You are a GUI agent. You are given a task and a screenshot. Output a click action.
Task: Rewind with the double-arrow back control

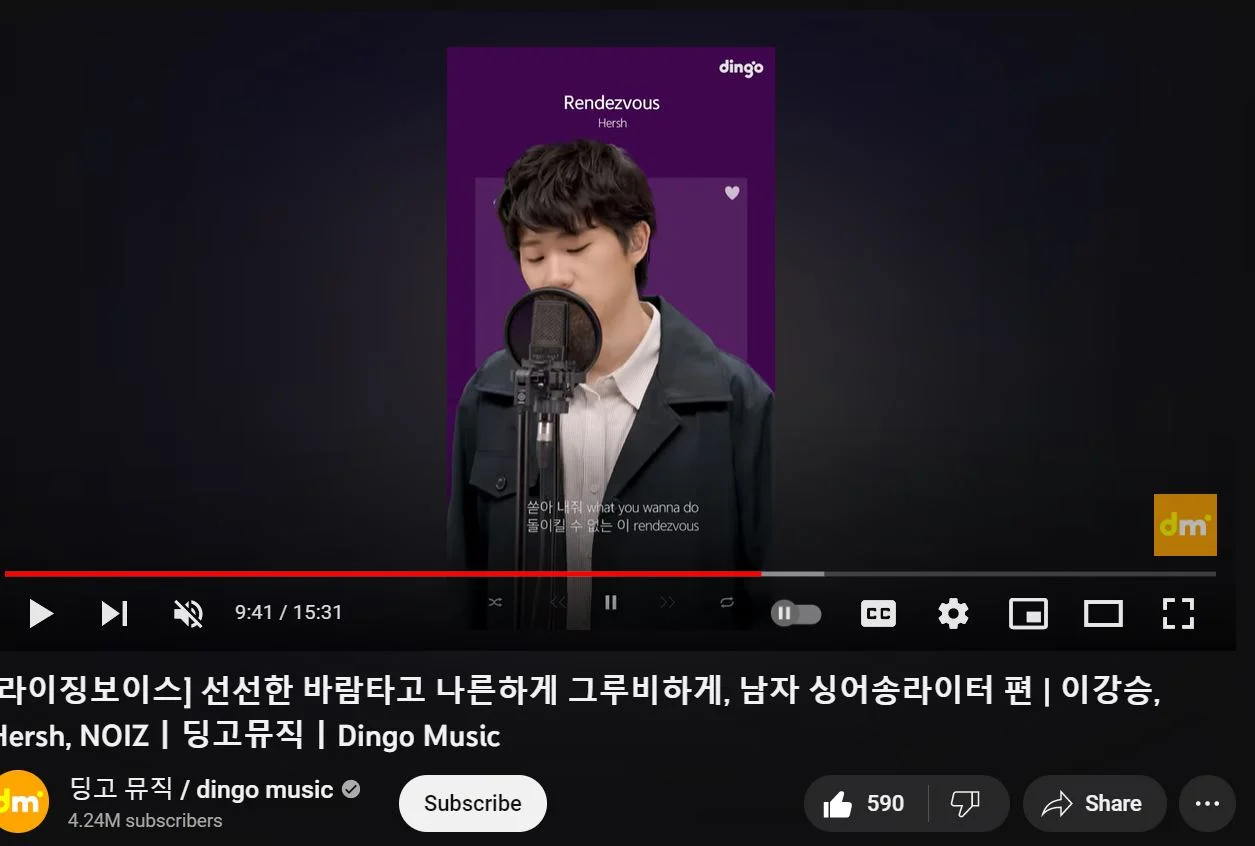557,602
